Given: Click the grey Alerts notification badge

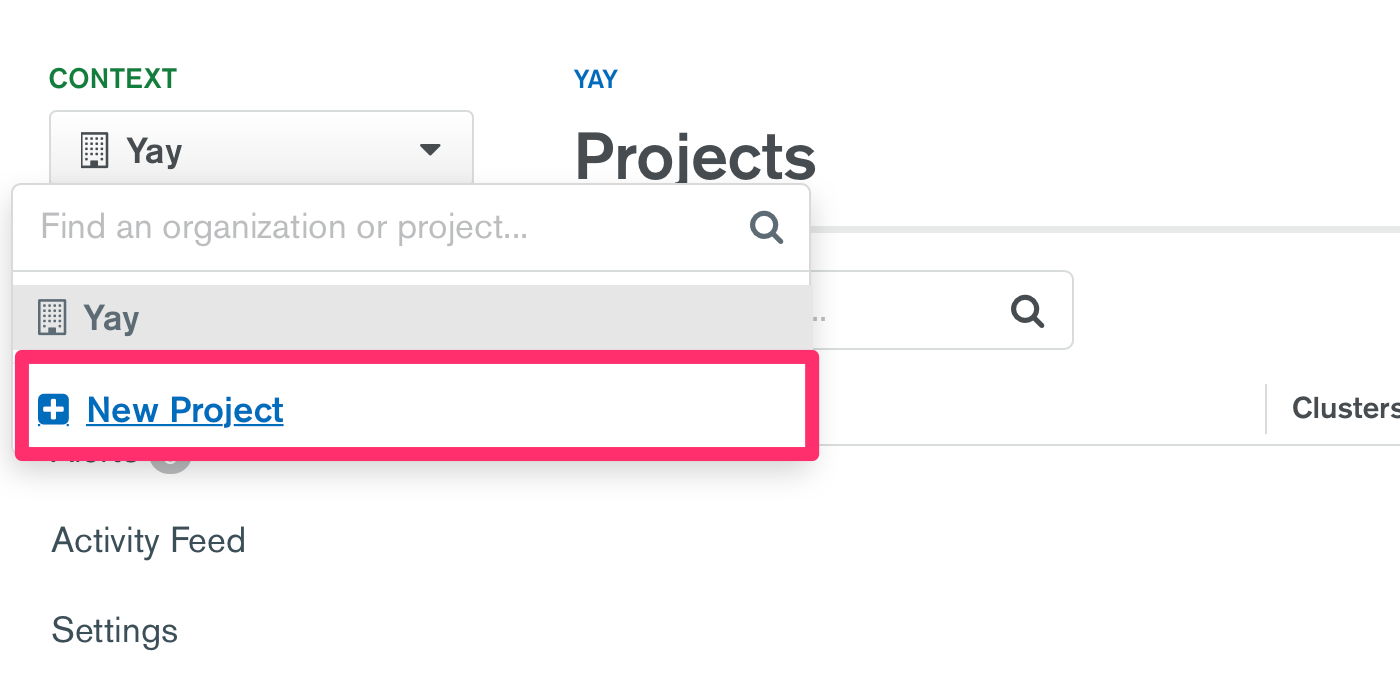Looking at the screenshot, I should [x=170, y=455].
